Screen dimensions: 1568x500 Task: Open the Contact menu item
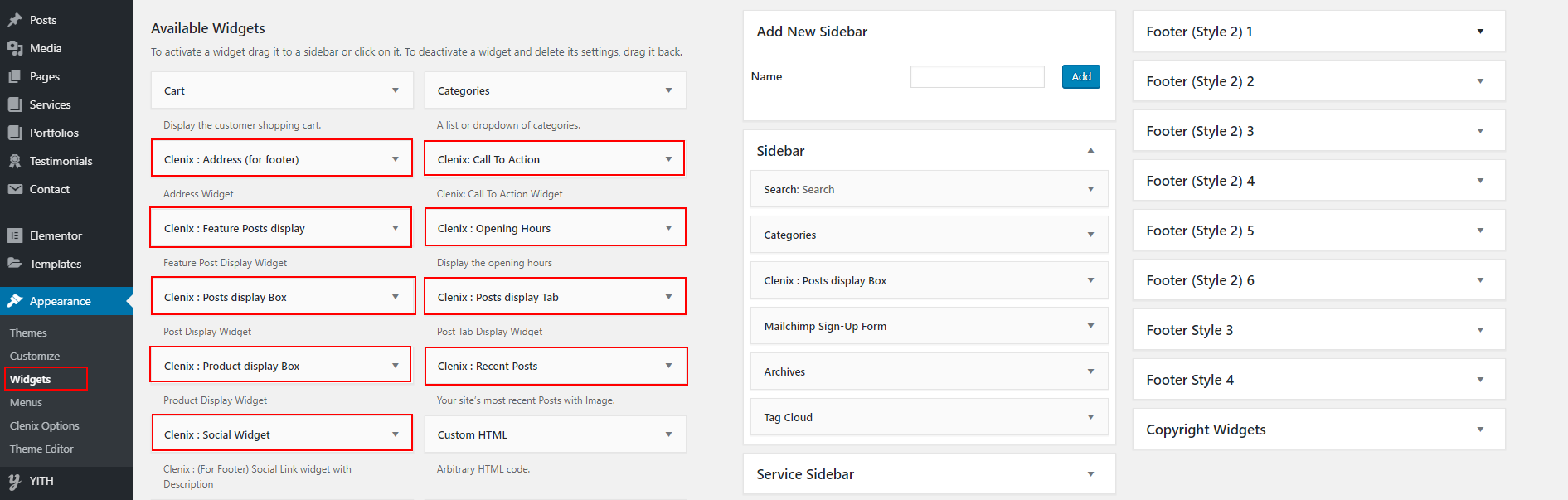tap(50, 189)
